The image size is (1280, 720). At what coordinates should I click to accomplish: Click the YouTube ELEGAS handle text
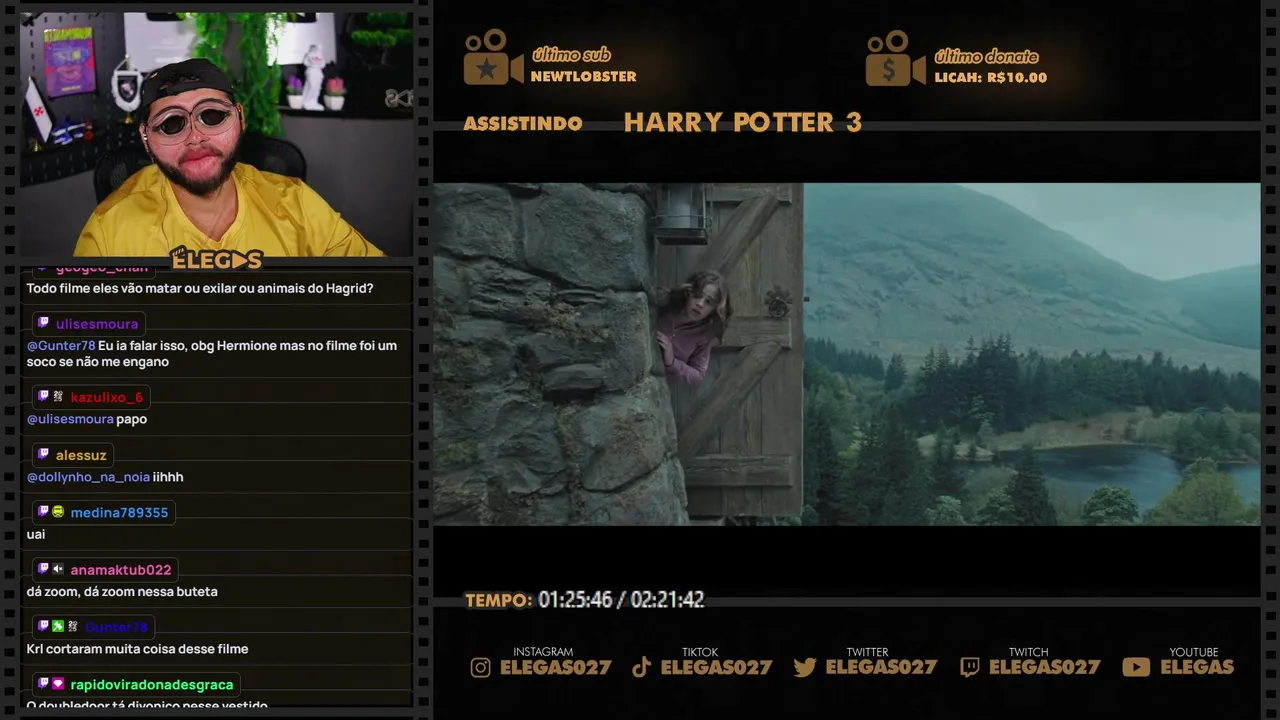(1197, 668)
